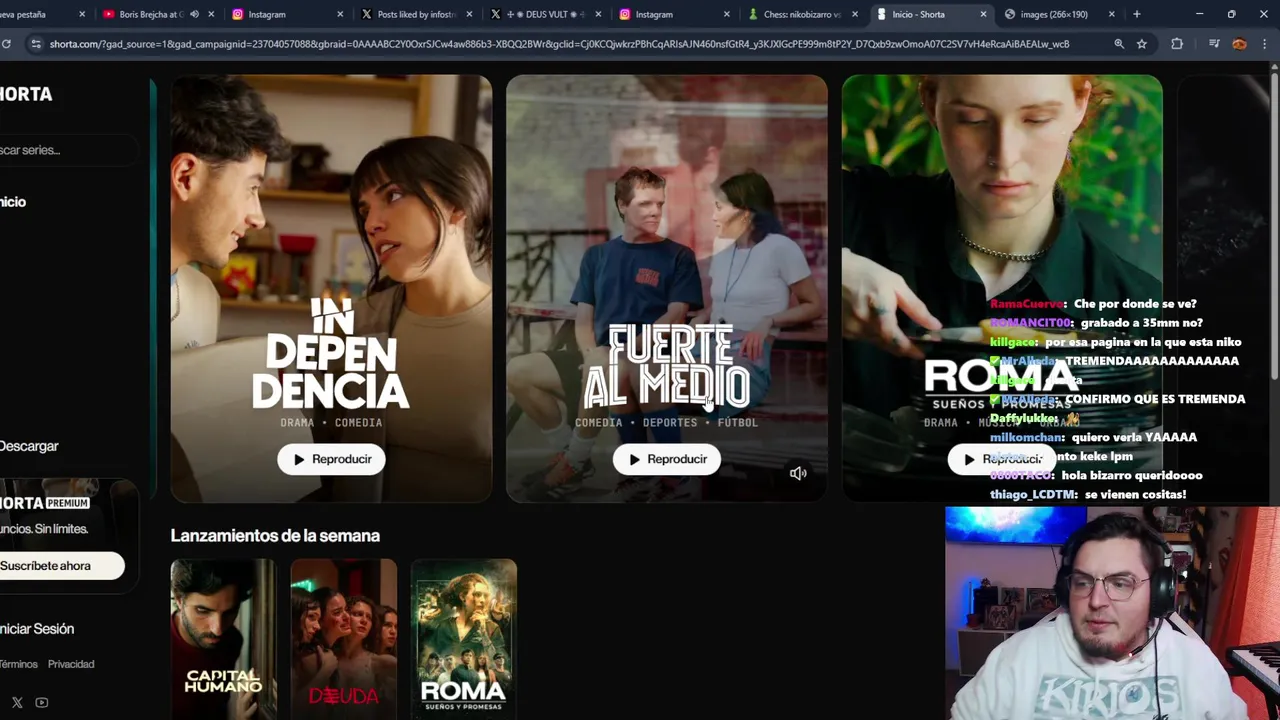Click the Lanzamientos de la semana heading

[x=275, y=536]
